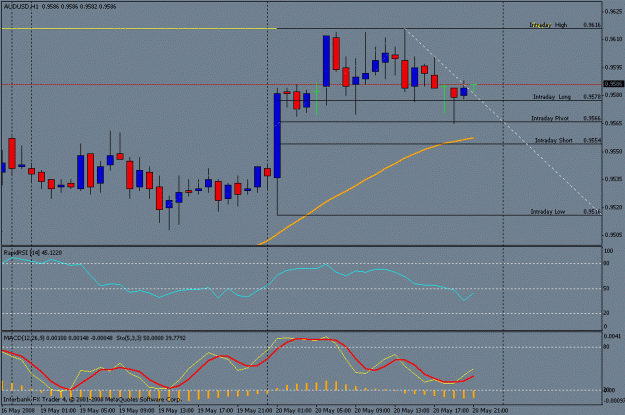Select the Intraday High label
Viewport: 625px width, 415px height.
click(548, 25)
